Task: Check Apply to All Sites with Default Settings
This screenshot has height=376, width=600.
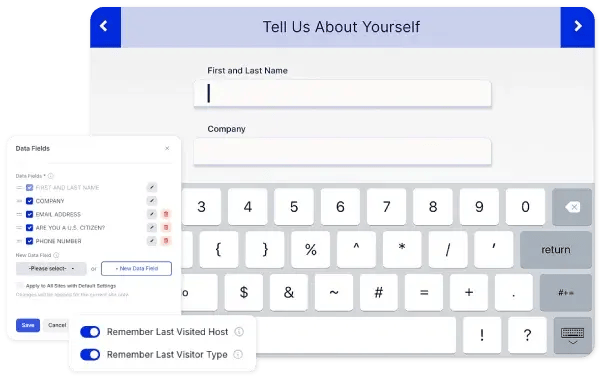Action: (20, 285)
